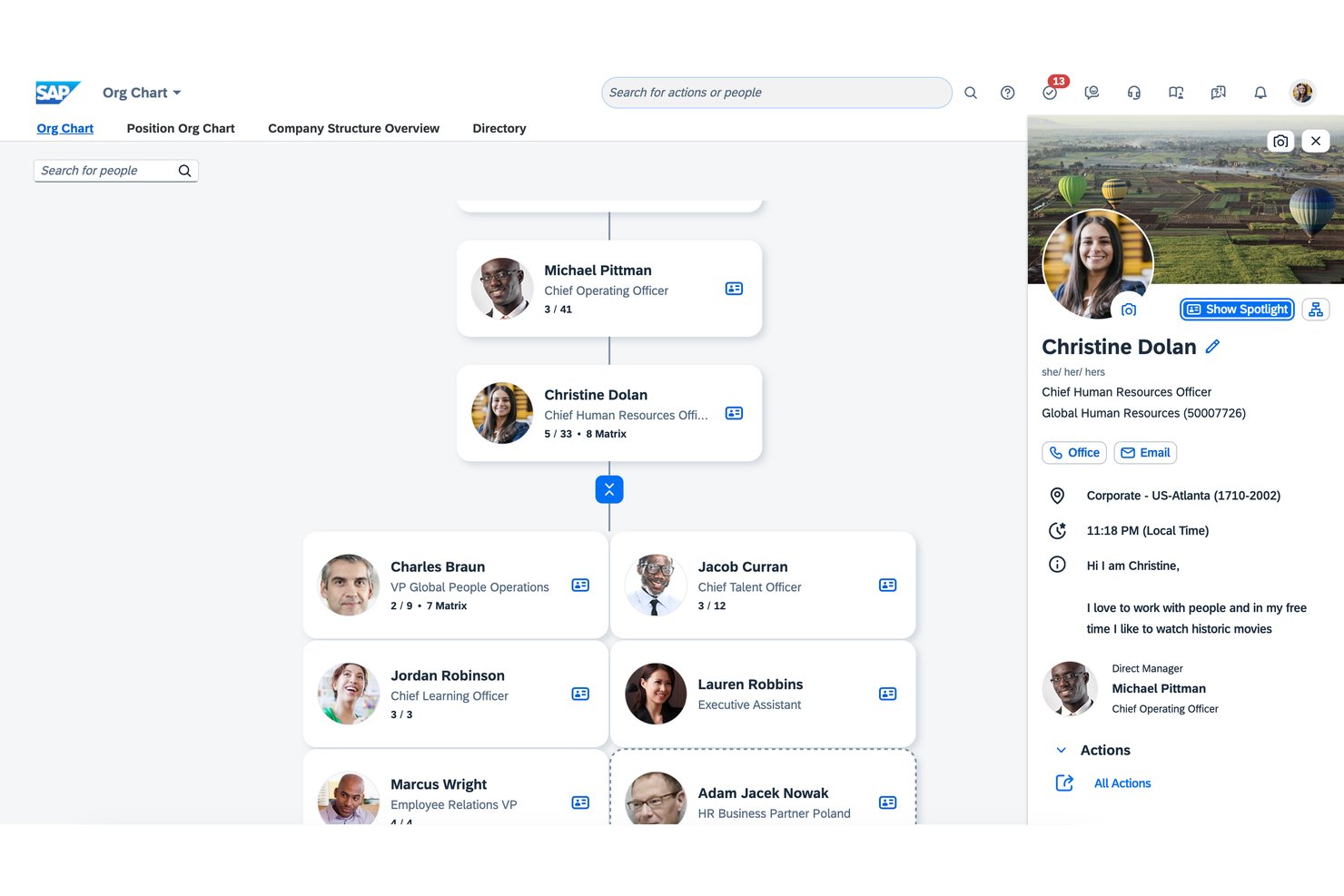1344x896 pixels.
Task: Focus the search for actions or people field
Action: coord(776,93)
